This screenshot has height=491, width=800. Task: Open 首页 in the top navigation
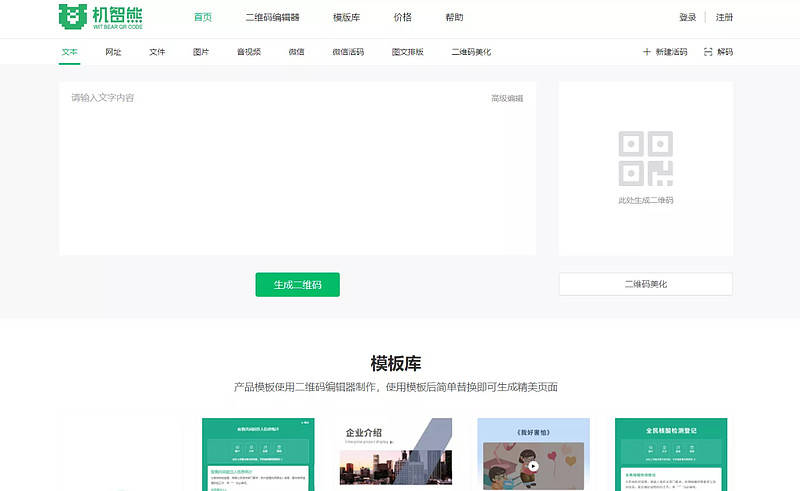tap(203, 17)
